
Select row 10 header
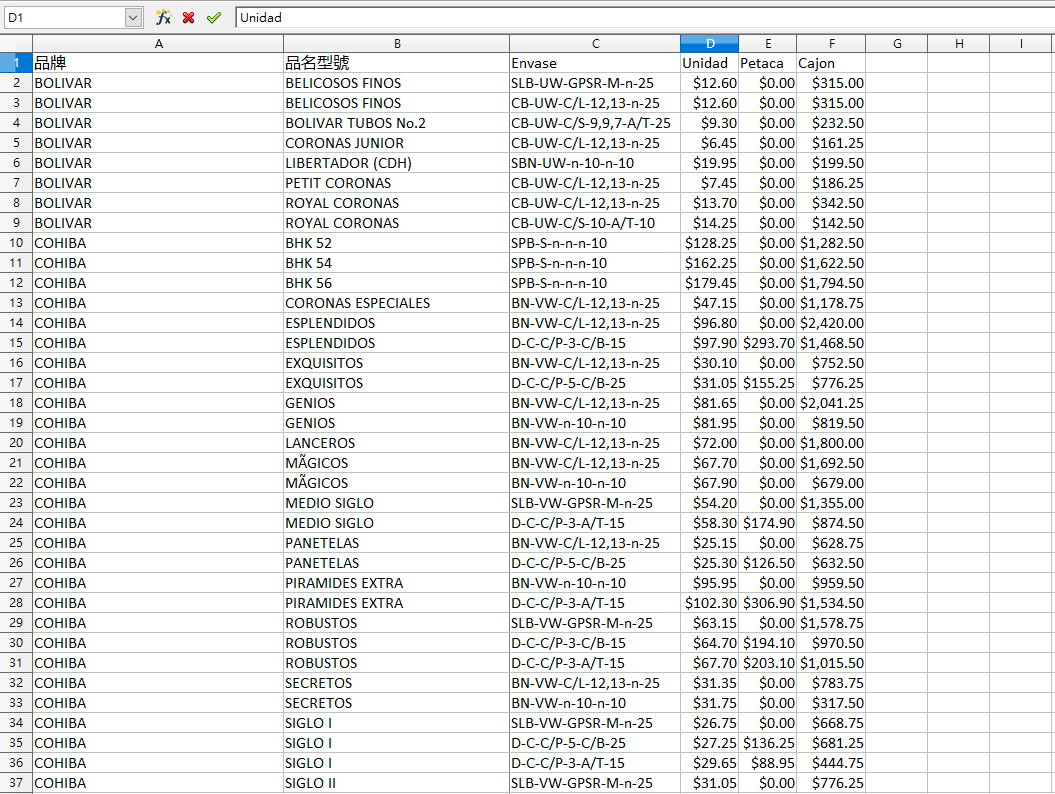(x=16, y=243)
